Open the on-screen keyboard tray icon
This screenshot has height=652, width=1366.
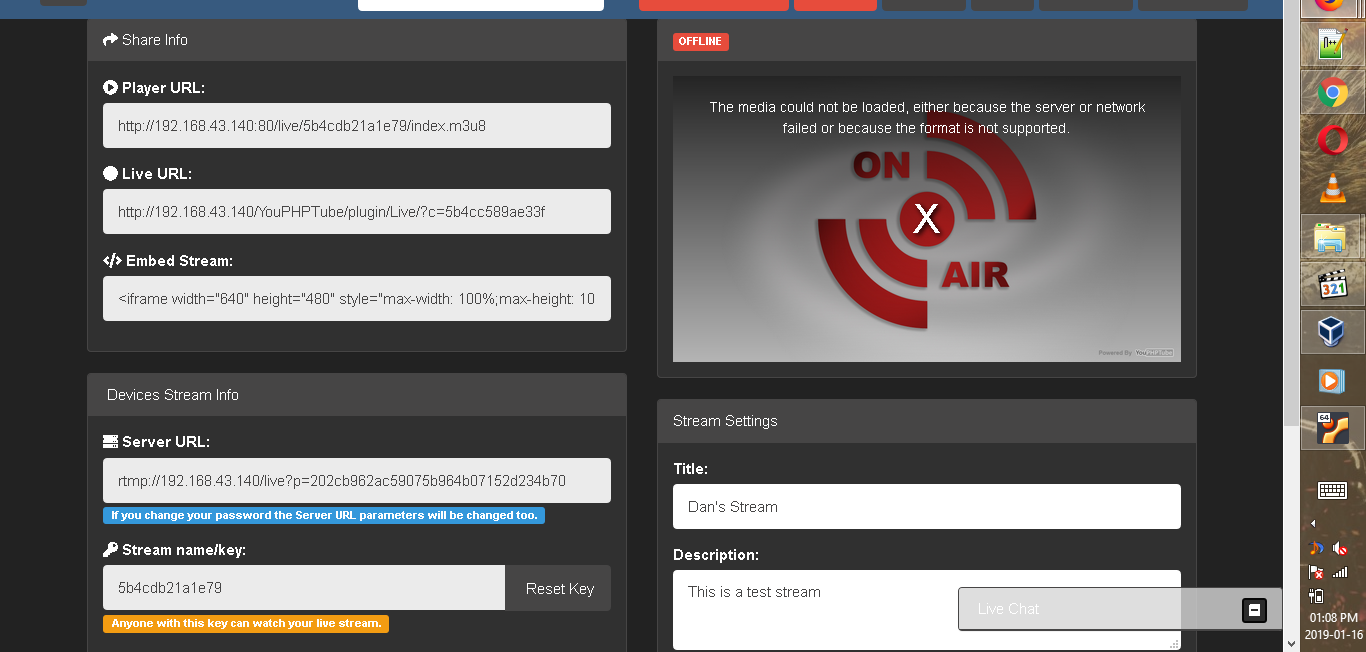click(1332, 490)
